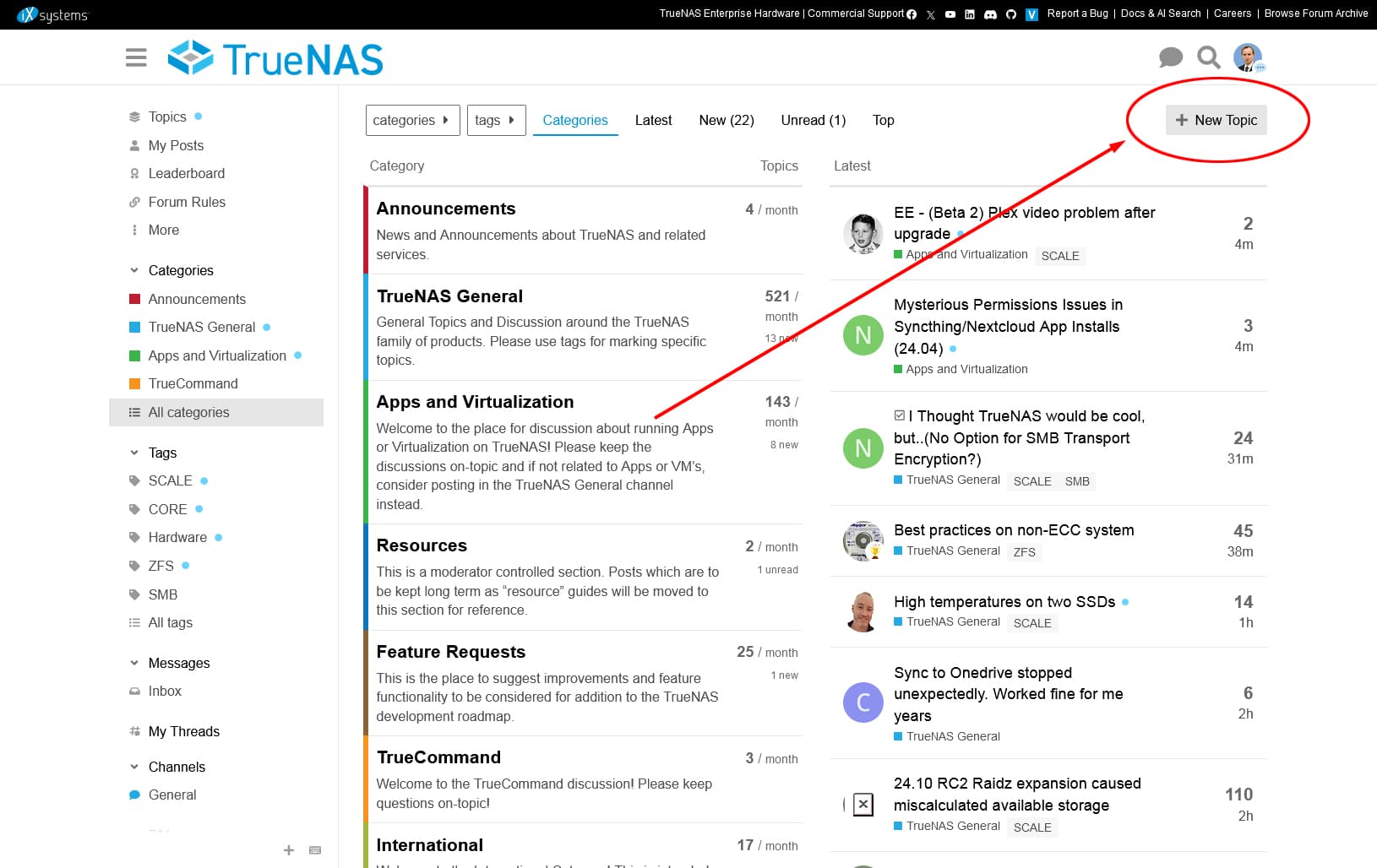This screenshot has height=868, width=1377.
Task: Open Best practices on non-ECC system topic
Action: pos(1014,530)
